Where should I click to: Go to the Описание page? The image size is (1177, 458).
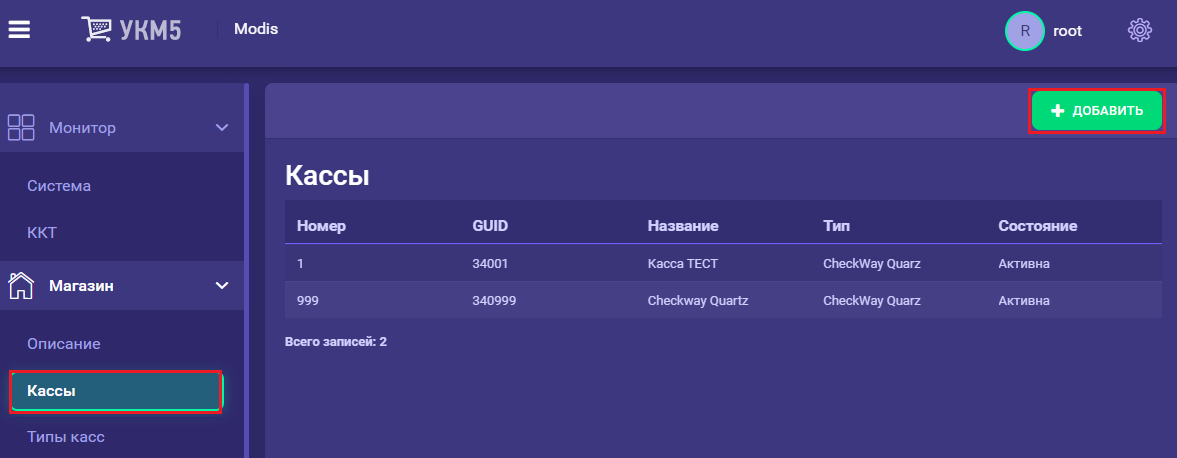[x=64, y=344]
